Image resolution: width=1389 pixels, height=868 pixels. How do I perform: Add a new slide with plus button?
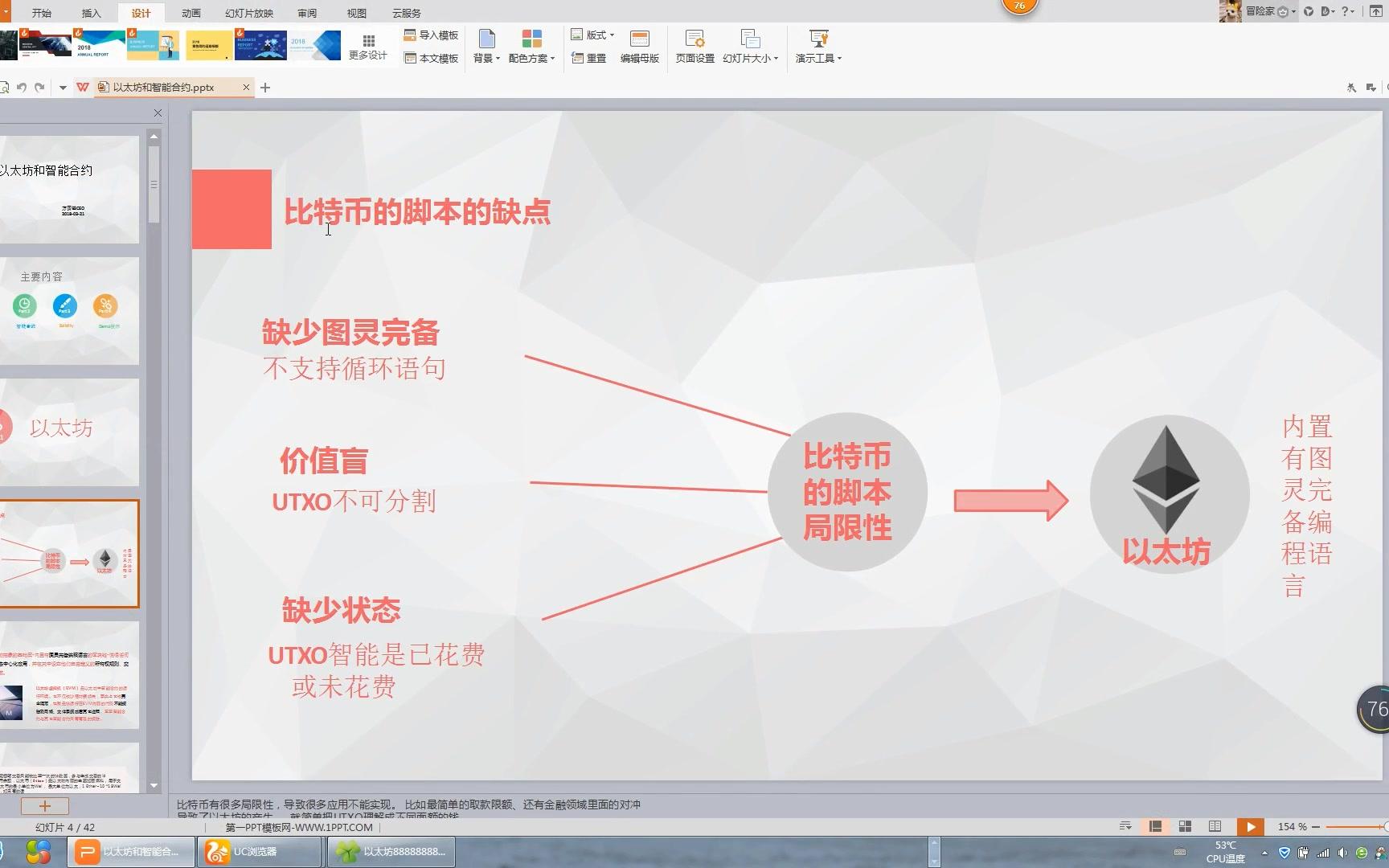tap(44, 805)
